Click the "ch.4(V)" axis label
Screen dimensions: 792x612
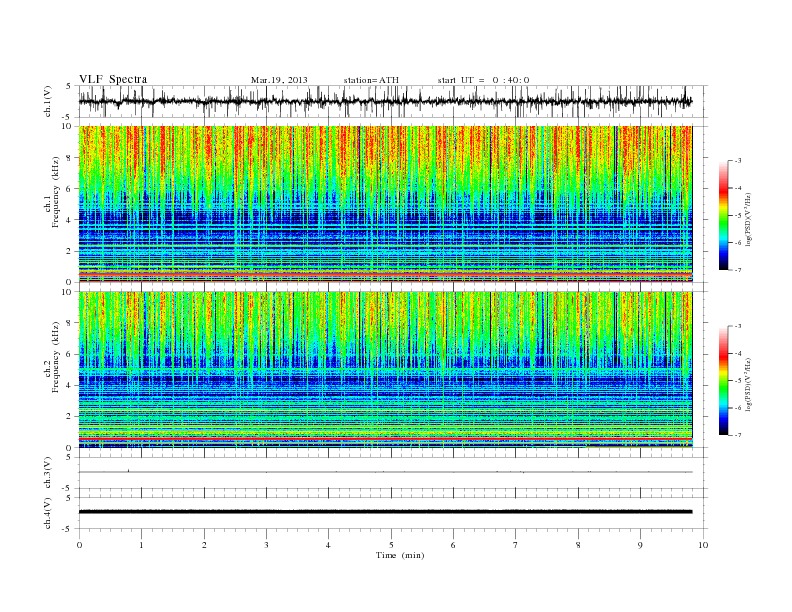pyautogui.click(x=48, y=513)
